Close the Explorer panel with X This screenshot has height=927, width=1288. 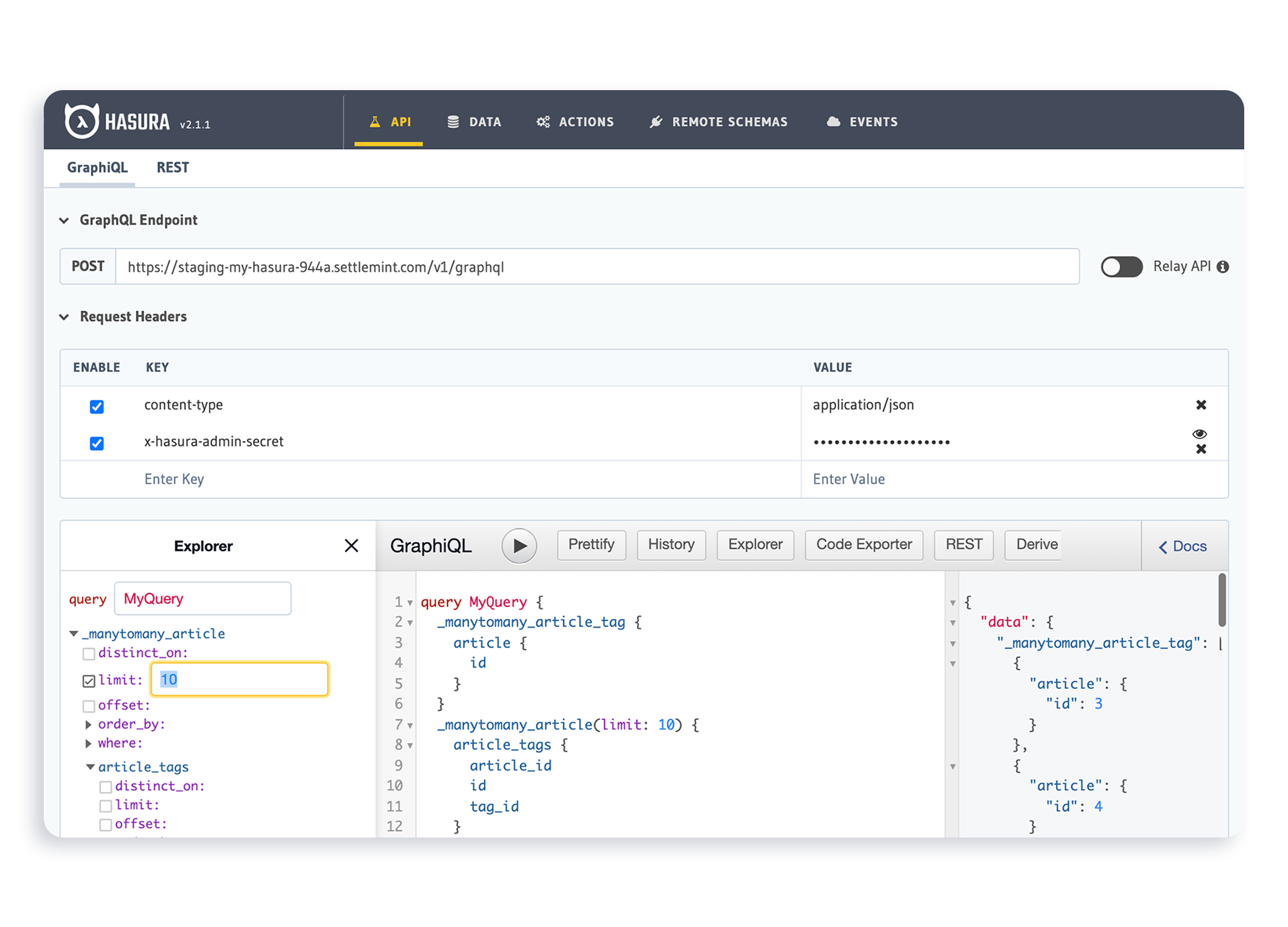pyautogui.click(x=351, y=546)
